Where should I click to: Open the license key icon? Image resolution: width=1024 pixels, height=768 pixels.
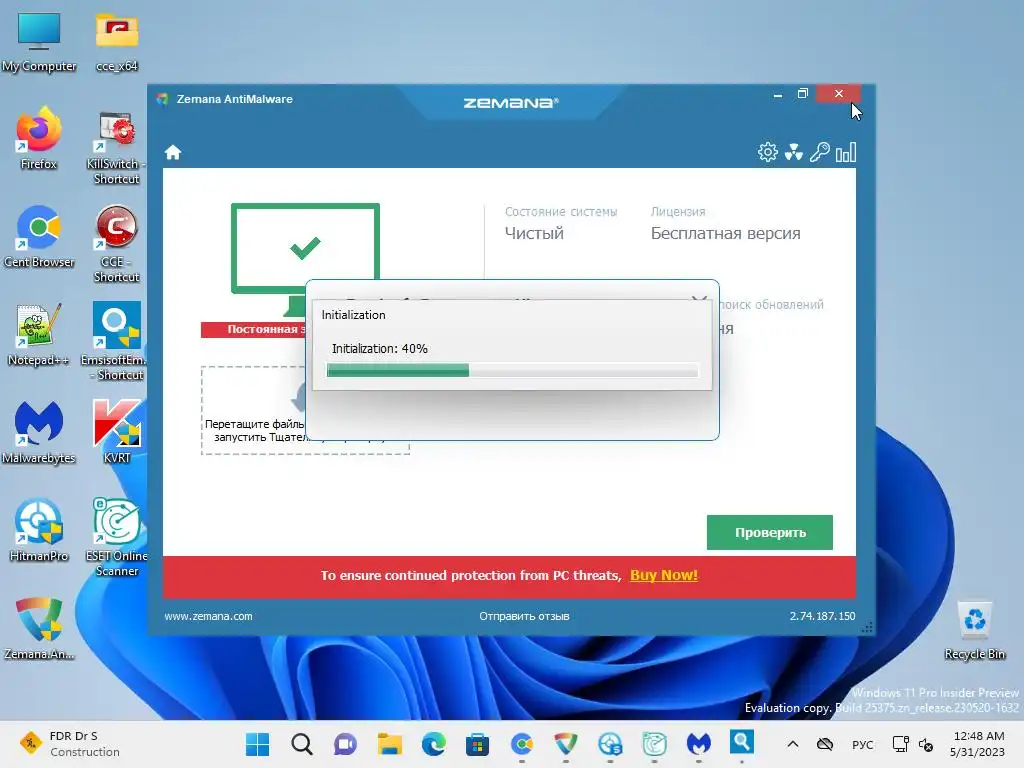point(820,152)
